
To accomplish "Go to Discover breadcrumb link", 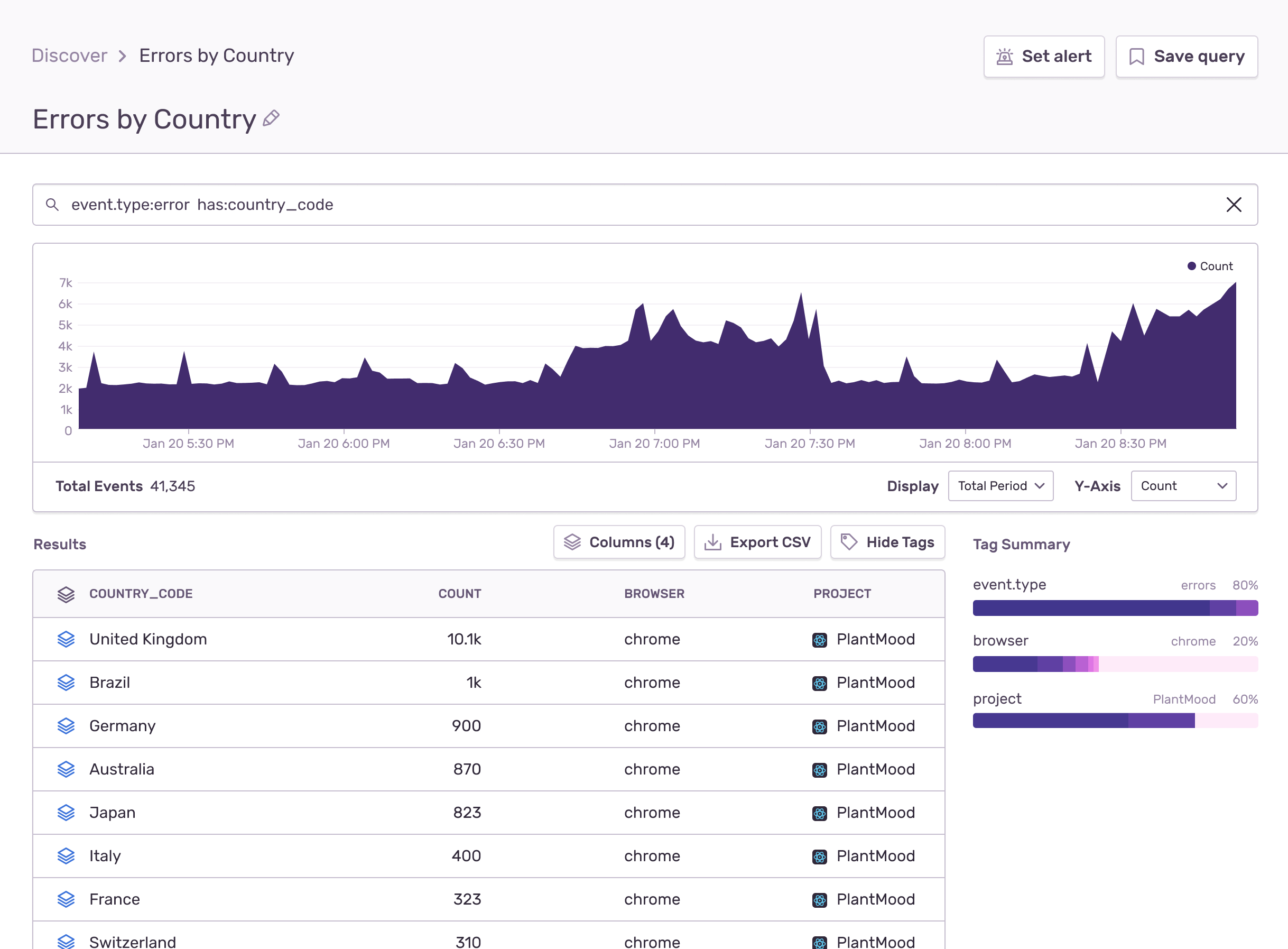I will pyautogui.click(x=69, y=56).
